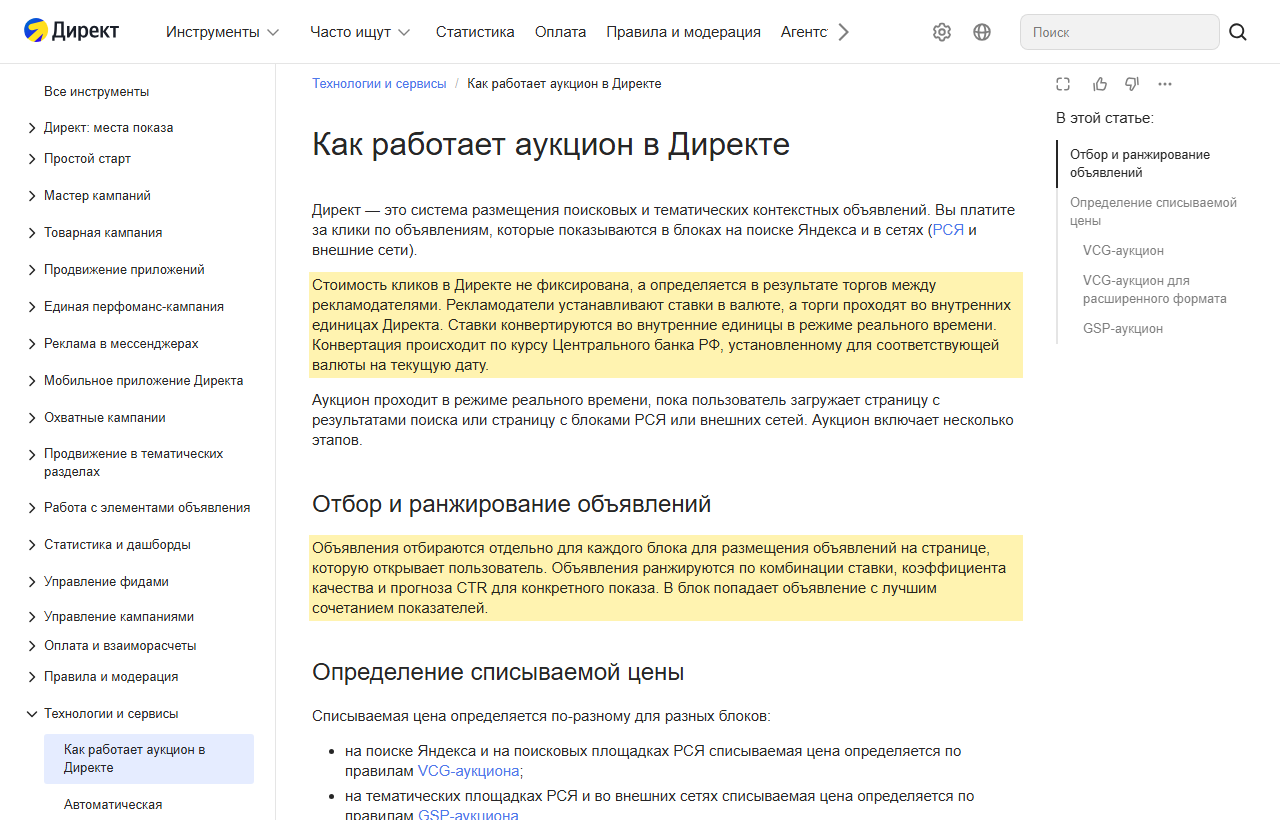Viewport: 1280px width, 820px height.
Task: Jump to Отбор и ранжирование объявлений in contents
Action: (1140, 164)
